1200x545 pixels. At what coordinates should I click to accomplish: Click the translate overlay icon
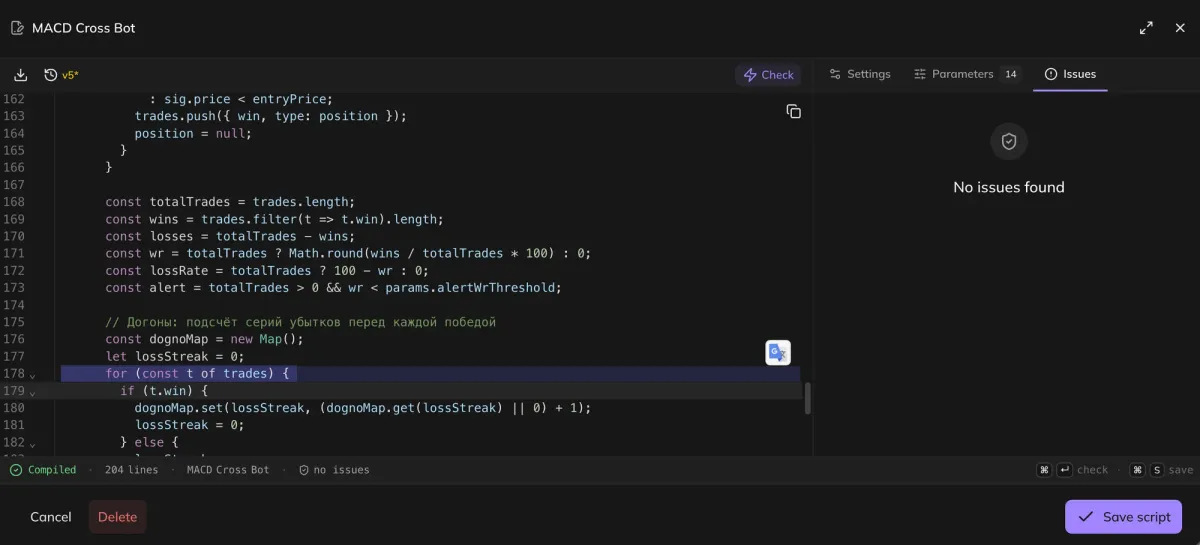coord(778,353)
